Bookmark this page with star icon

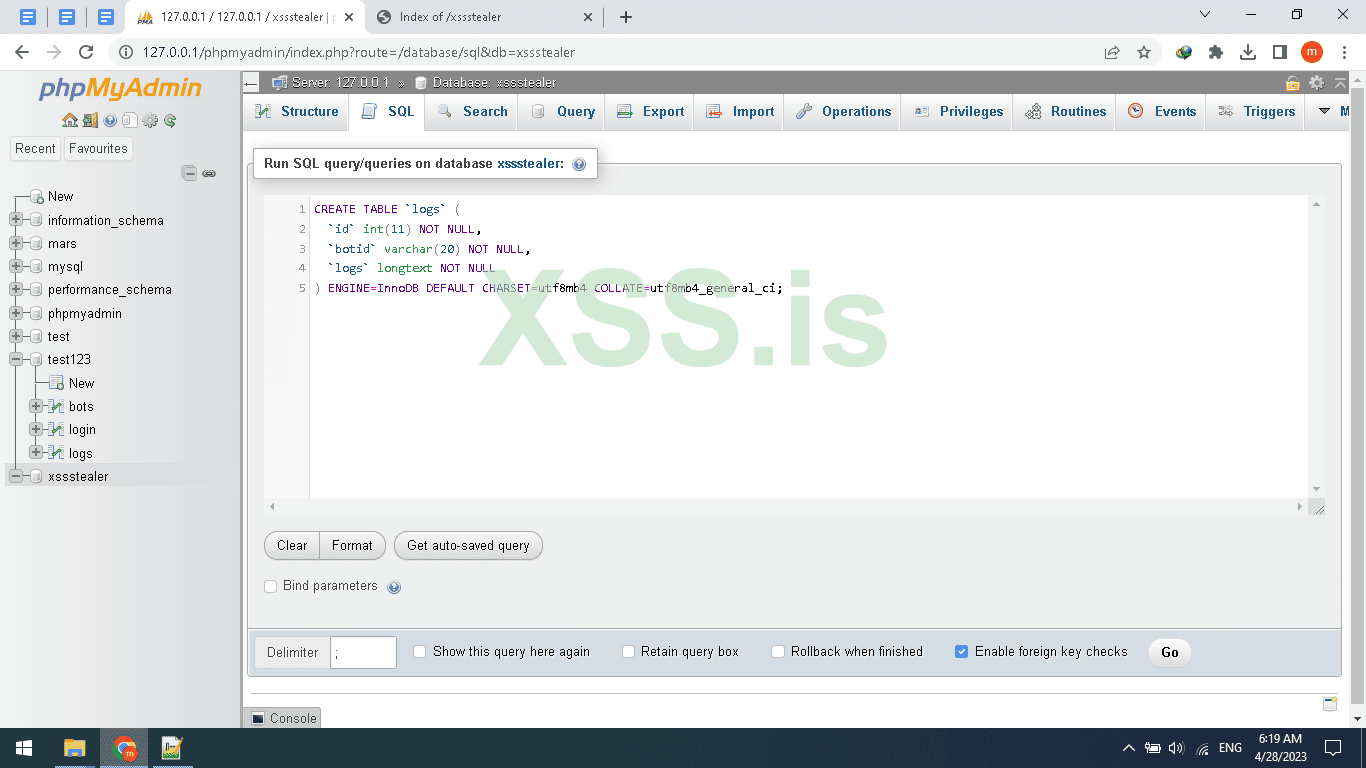click(x=1144, y=52)
